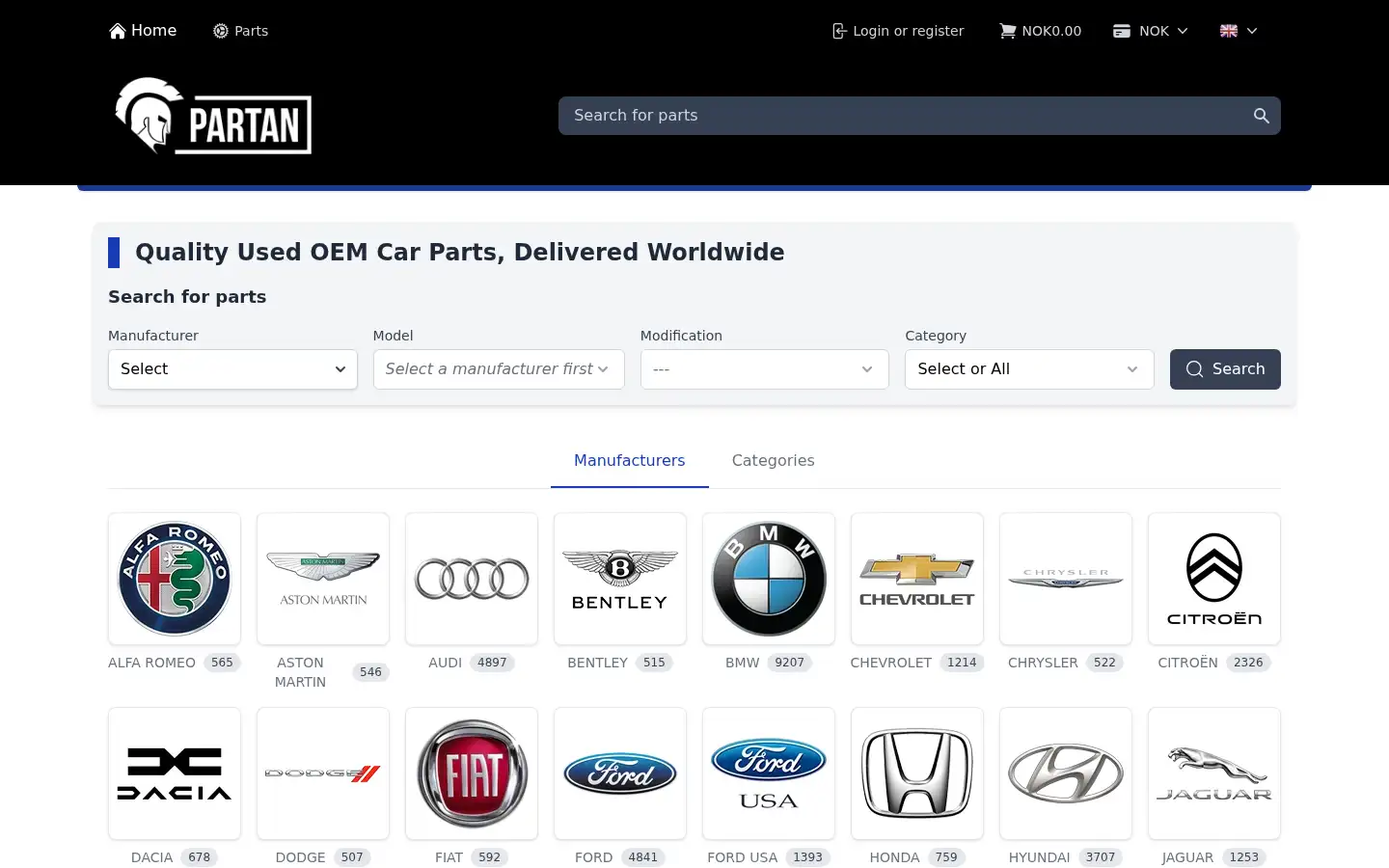Click the FORD 4841 count badge
Screen dimensions: 1389x868
click(642, 857)
